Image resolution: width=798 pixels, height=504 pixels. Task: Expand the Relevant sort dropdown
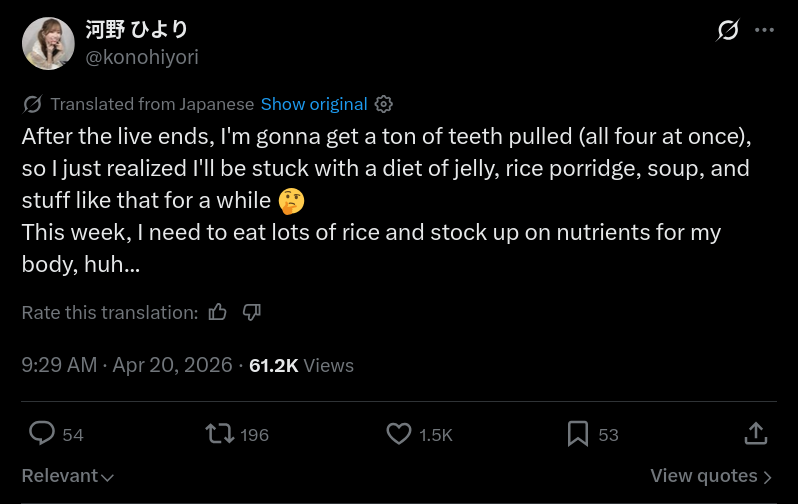[x=68, y=476]
